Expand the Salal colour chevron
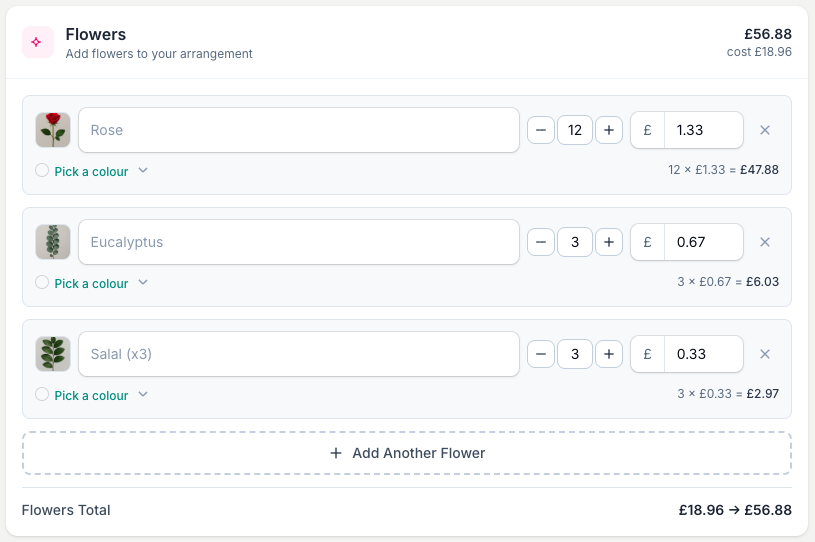This screenshot has width=815, height=542. [143, 394]
